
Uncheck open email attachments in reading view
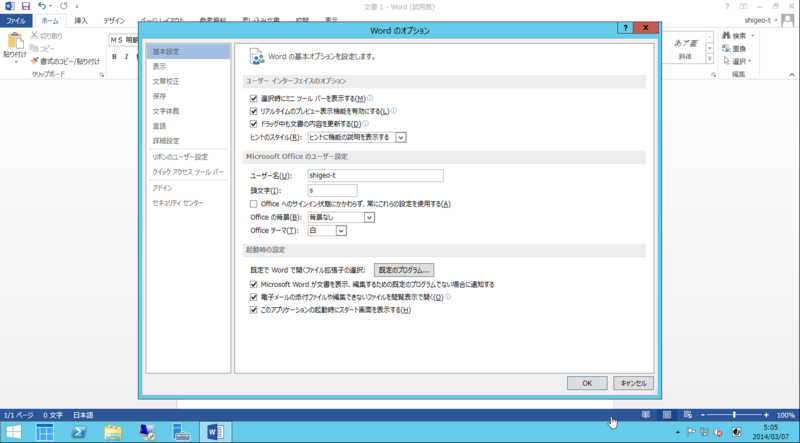pyautogui.click(x=254, y=297)
